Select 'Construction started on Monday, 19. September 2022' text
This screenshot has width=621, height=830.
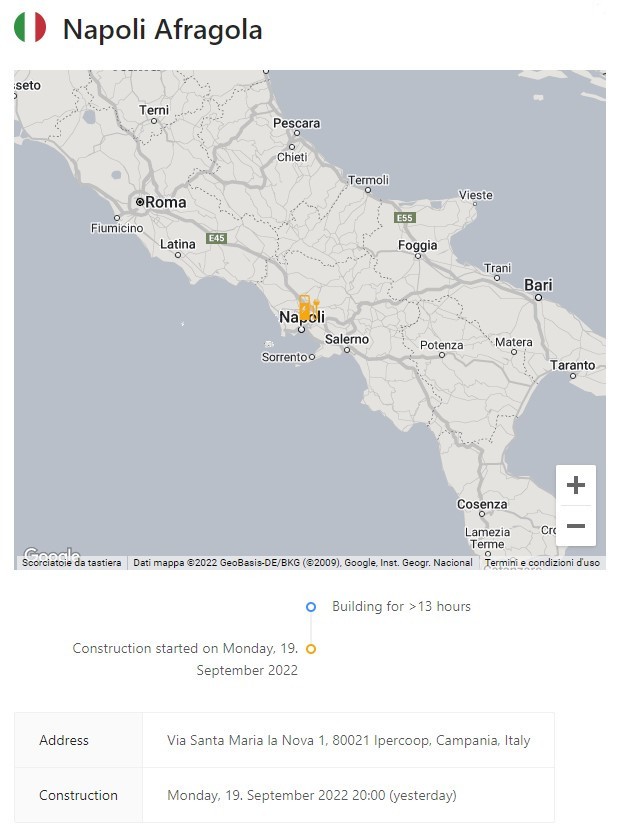pyautogui.click(x=185, y=659)
